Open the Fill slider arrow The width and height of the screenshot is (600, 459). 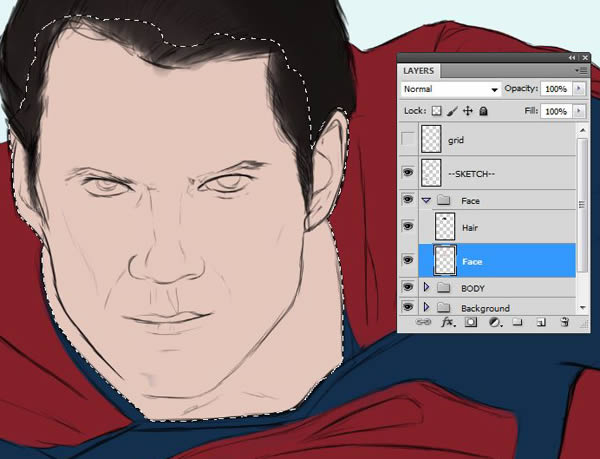pos(579,111)
